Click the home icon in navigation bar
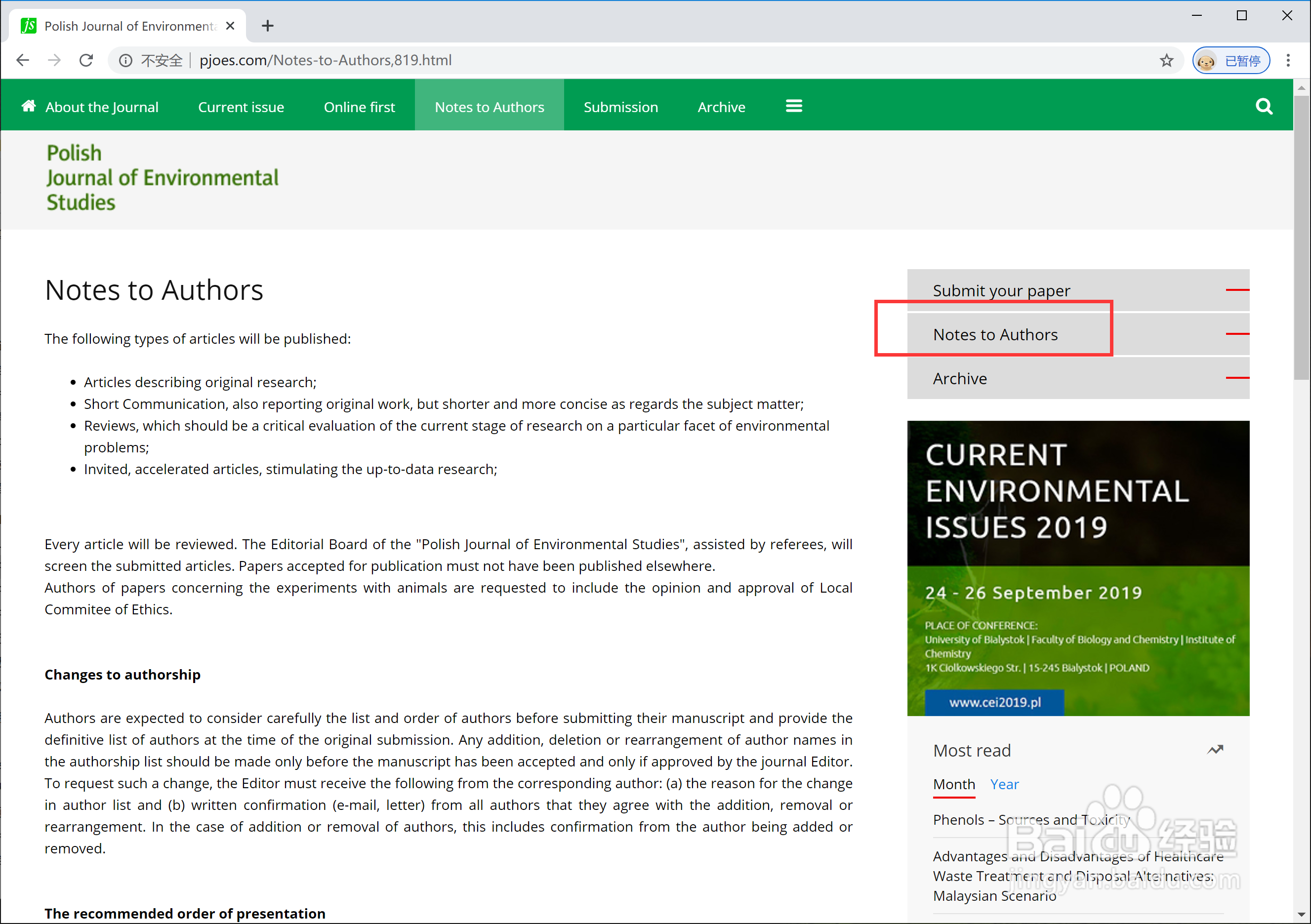Screen dimensions: 1311x924 (29, 106)
